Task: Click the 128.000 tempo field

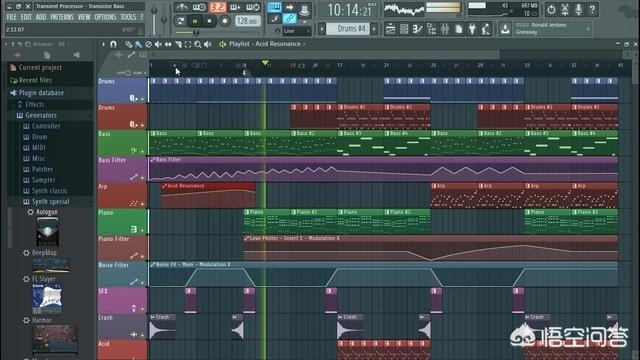Action: pos(248,21)
